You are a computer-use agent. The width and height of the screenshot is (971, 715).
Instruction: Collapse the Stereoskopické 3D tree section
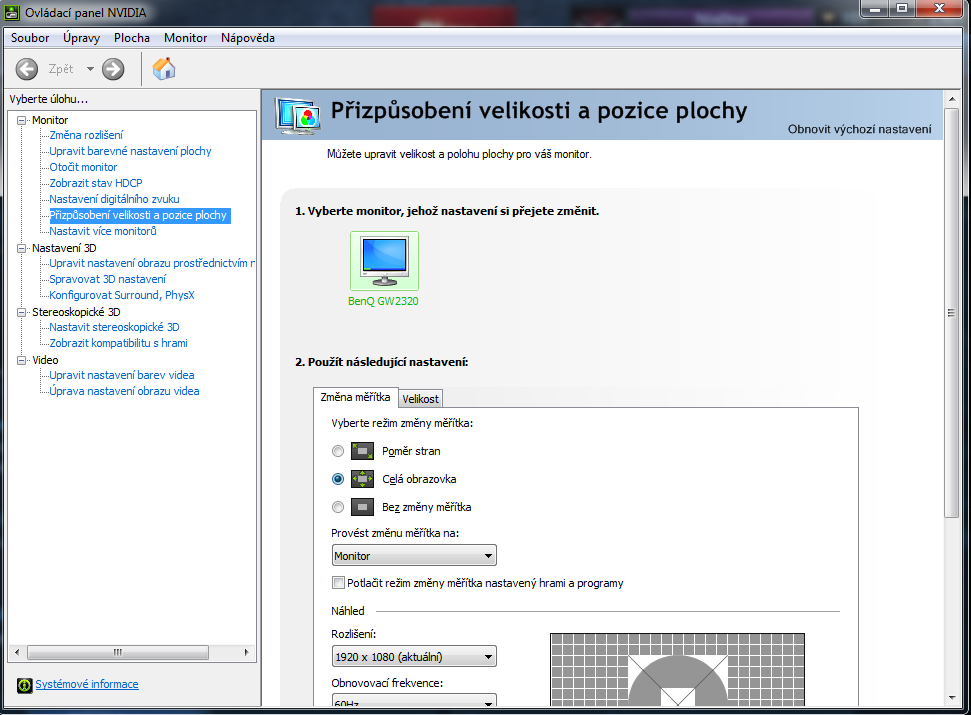pos(22,312)
